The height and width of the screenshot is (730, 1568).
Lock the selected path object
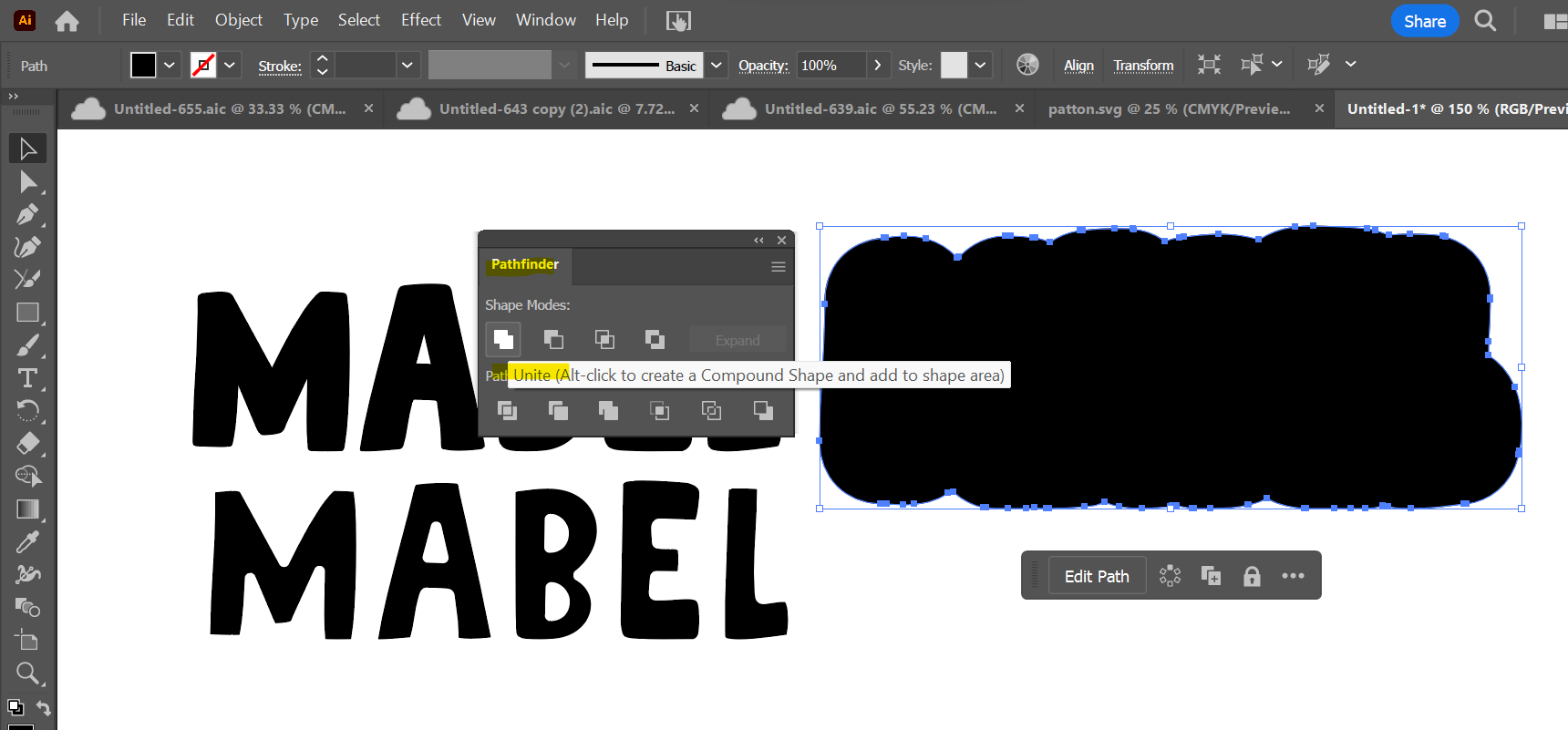pos(1252,576)
